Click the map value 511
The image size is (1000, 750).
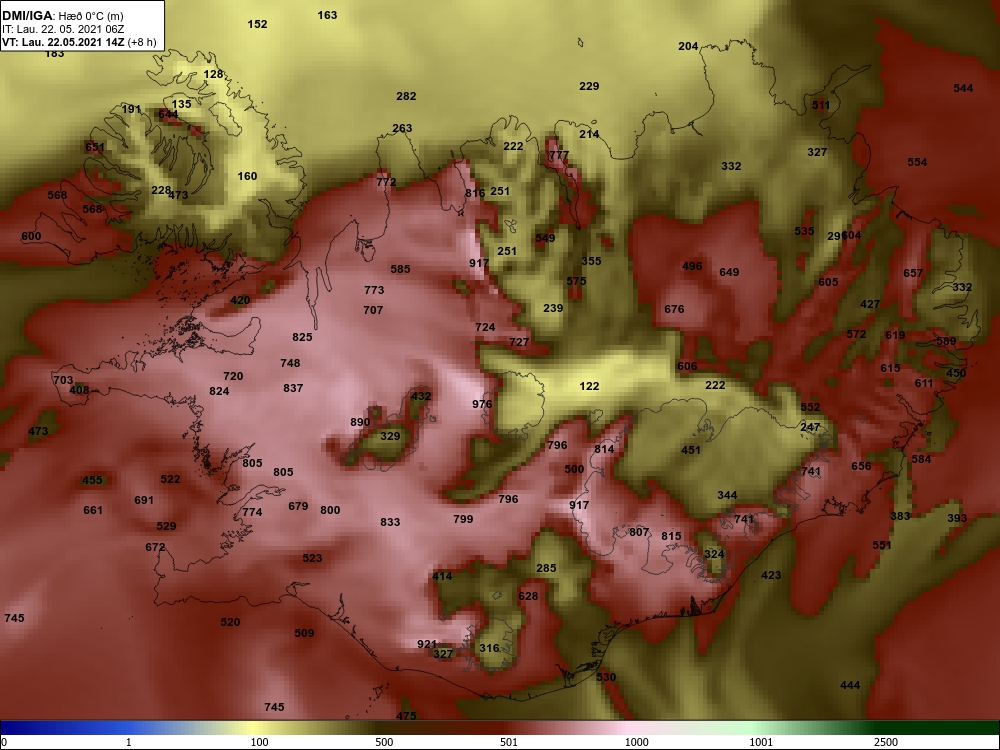821,105
